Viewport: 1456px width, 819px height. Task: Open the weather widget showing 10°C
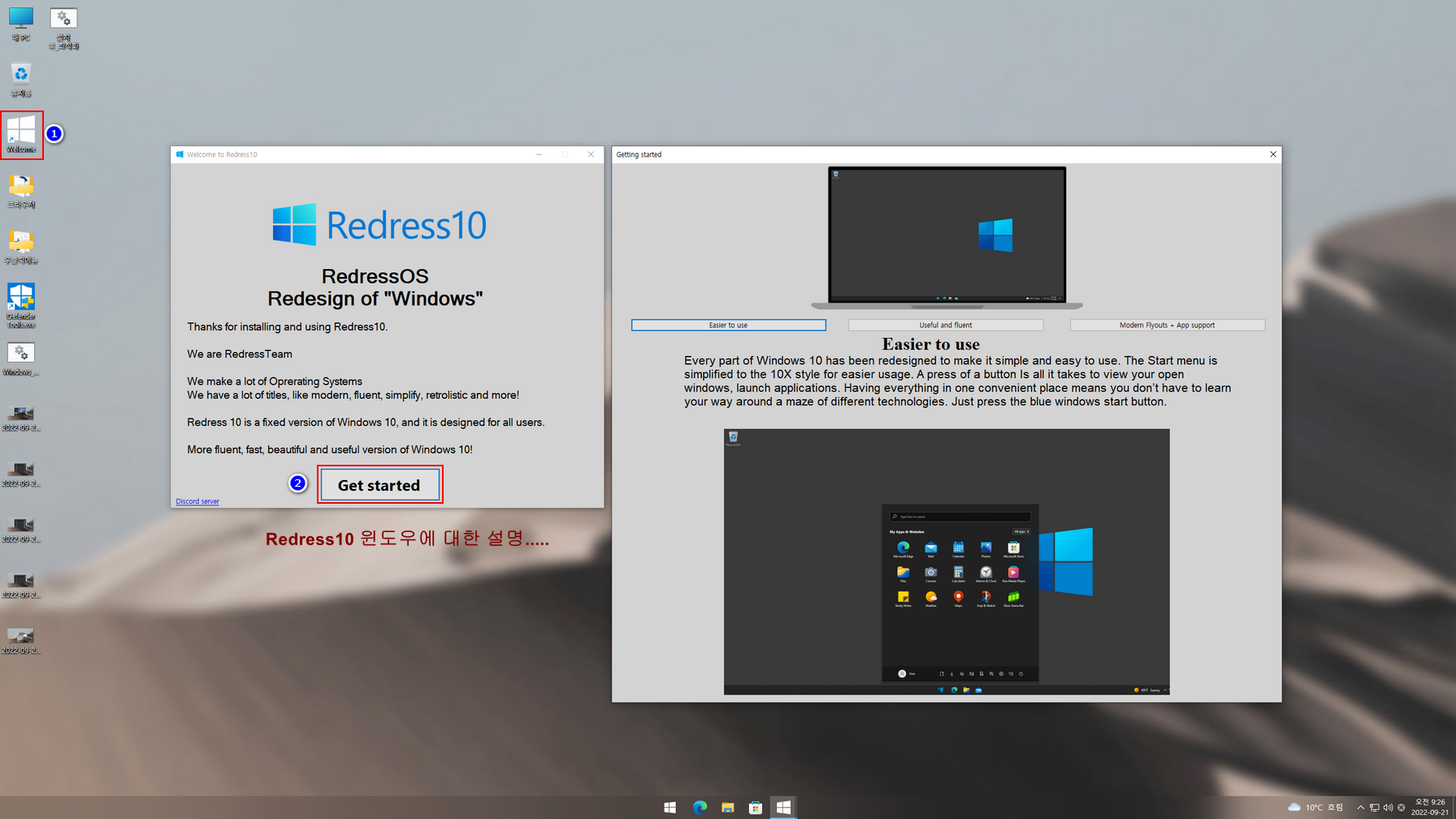[x=1315, y=807]
